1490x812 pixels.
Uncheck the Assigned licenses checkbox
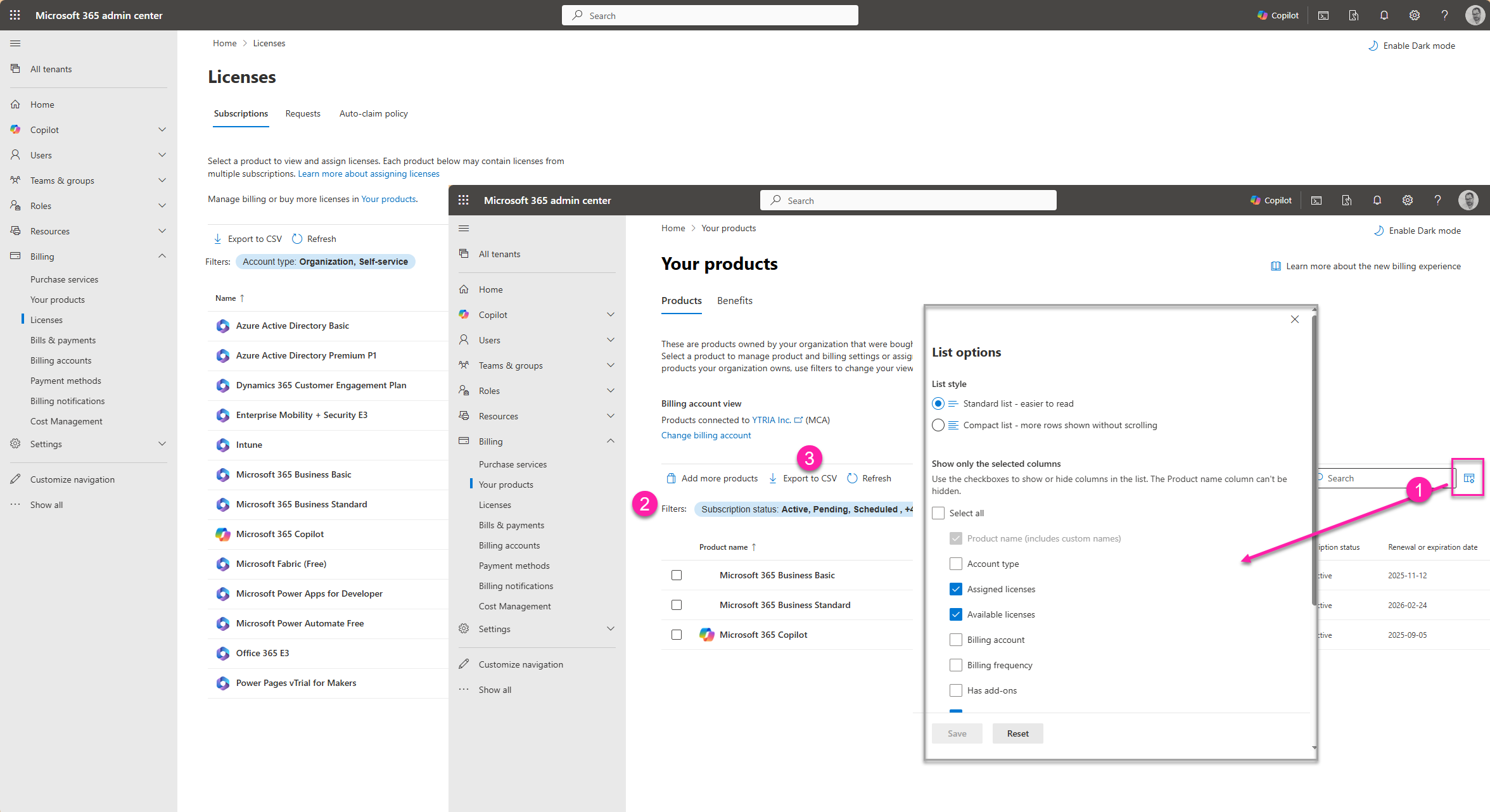tap(956, 589)
